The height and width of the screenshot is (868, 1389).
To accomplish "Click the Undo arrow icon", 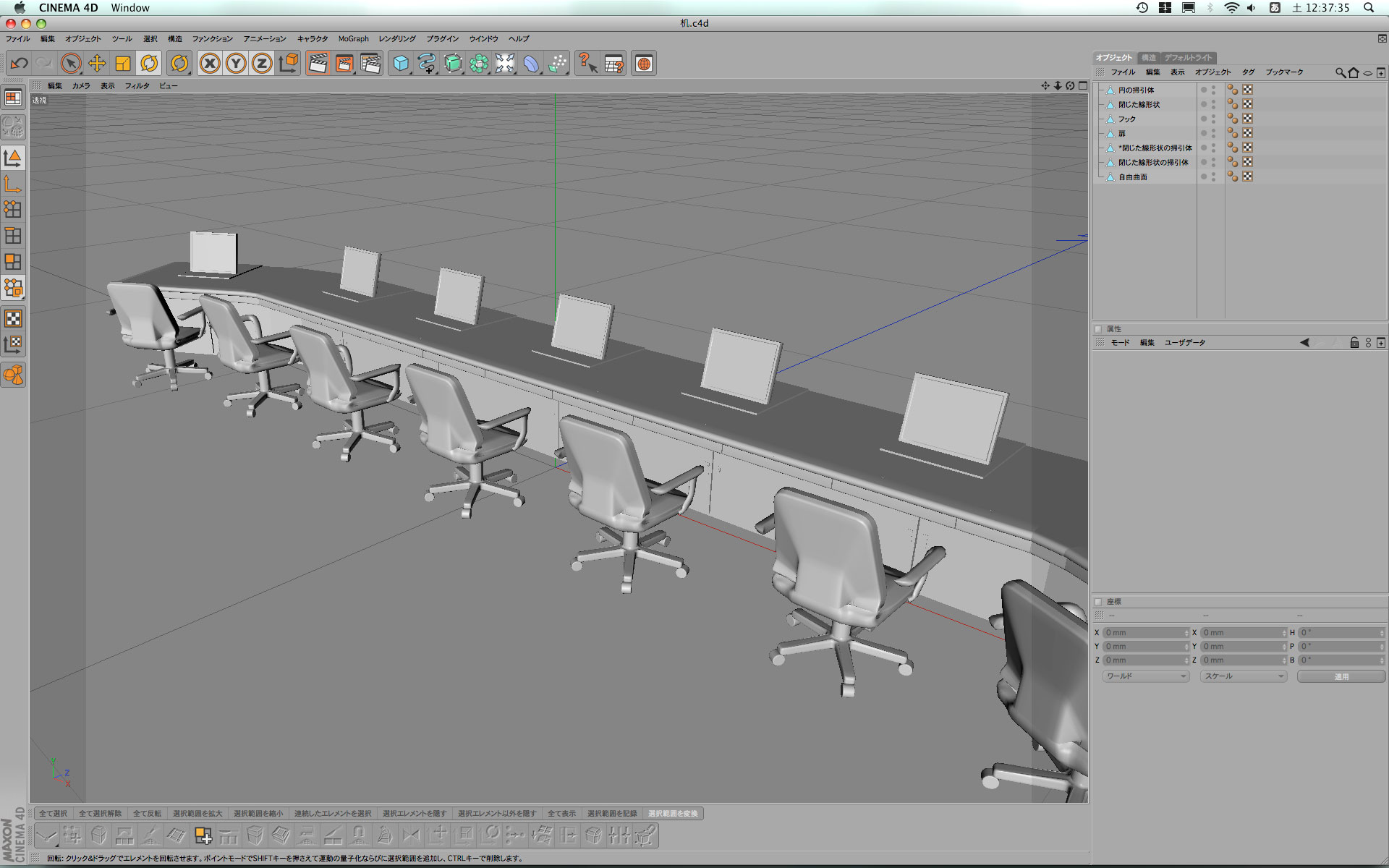I will [x=20, y=64].
